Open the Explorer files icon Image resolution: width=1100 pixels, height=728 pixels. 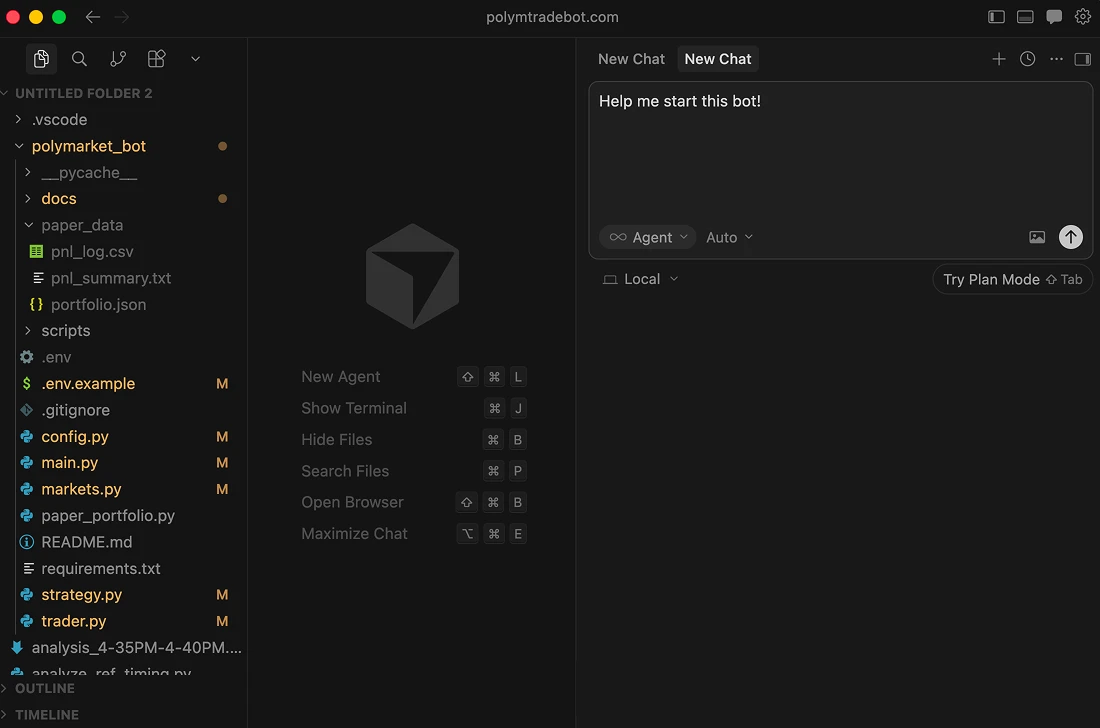[x=41, y=59]
